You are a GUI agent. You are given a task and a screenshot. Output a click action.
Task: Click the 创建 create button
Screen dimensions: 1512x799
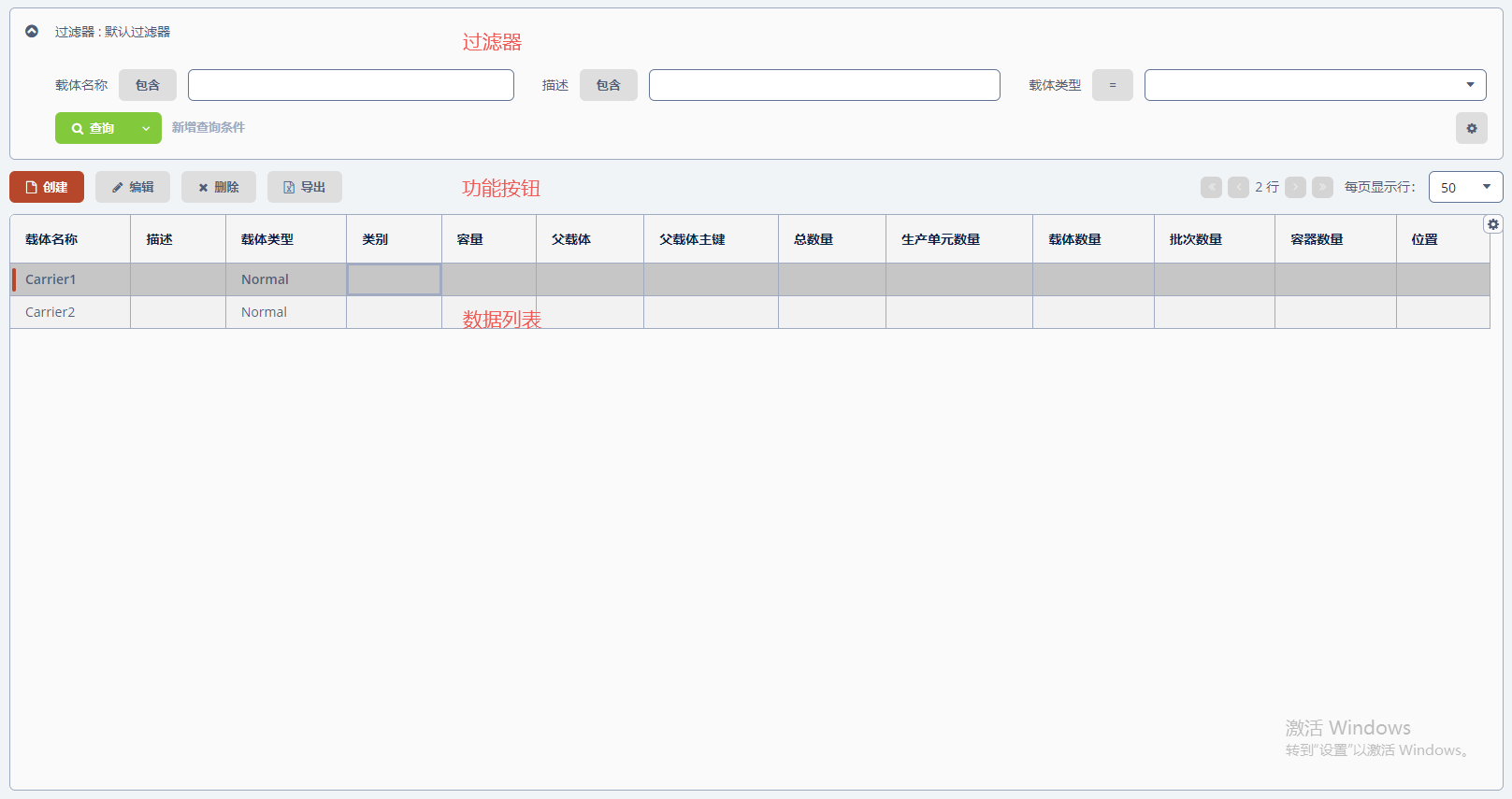47,187
